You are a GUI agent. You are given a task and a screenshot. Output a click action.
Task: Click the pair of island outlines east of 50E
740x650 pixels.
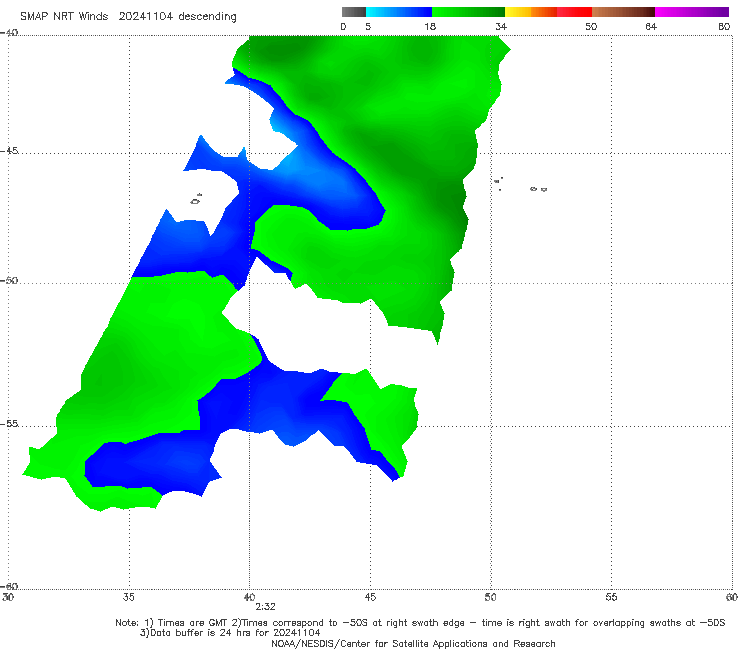coord(538,189)
